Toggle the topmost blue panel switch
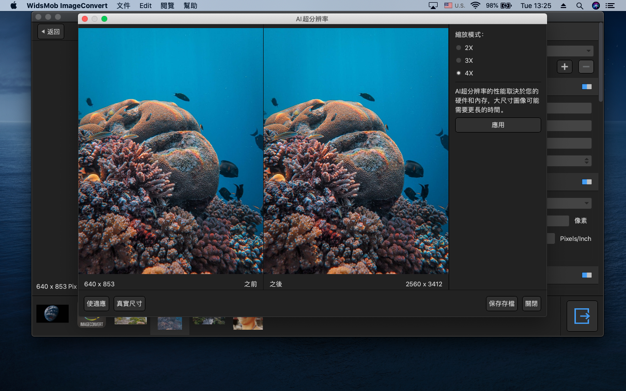 click(586, 87)
